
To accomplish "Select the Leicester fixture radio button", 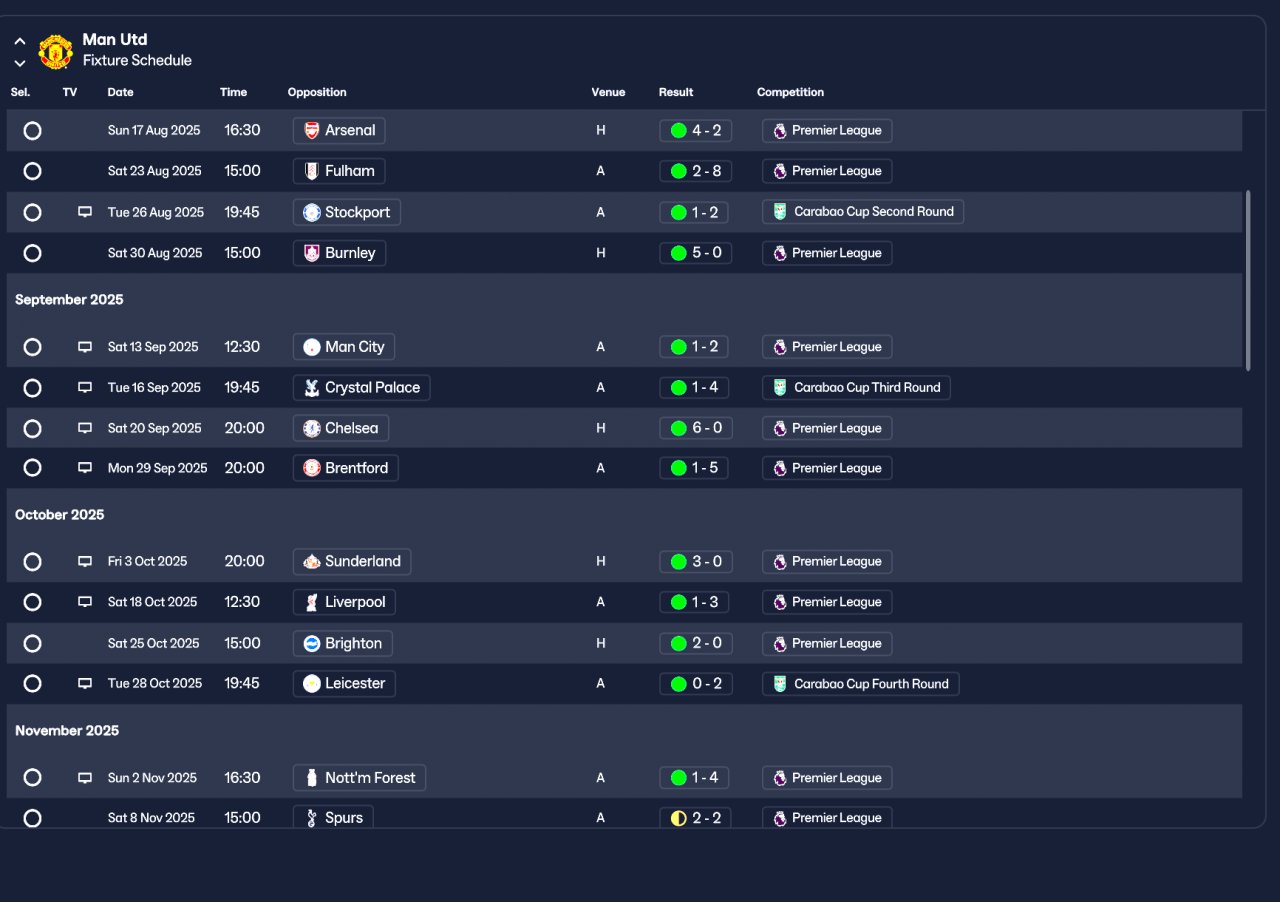I will [32, 683].
